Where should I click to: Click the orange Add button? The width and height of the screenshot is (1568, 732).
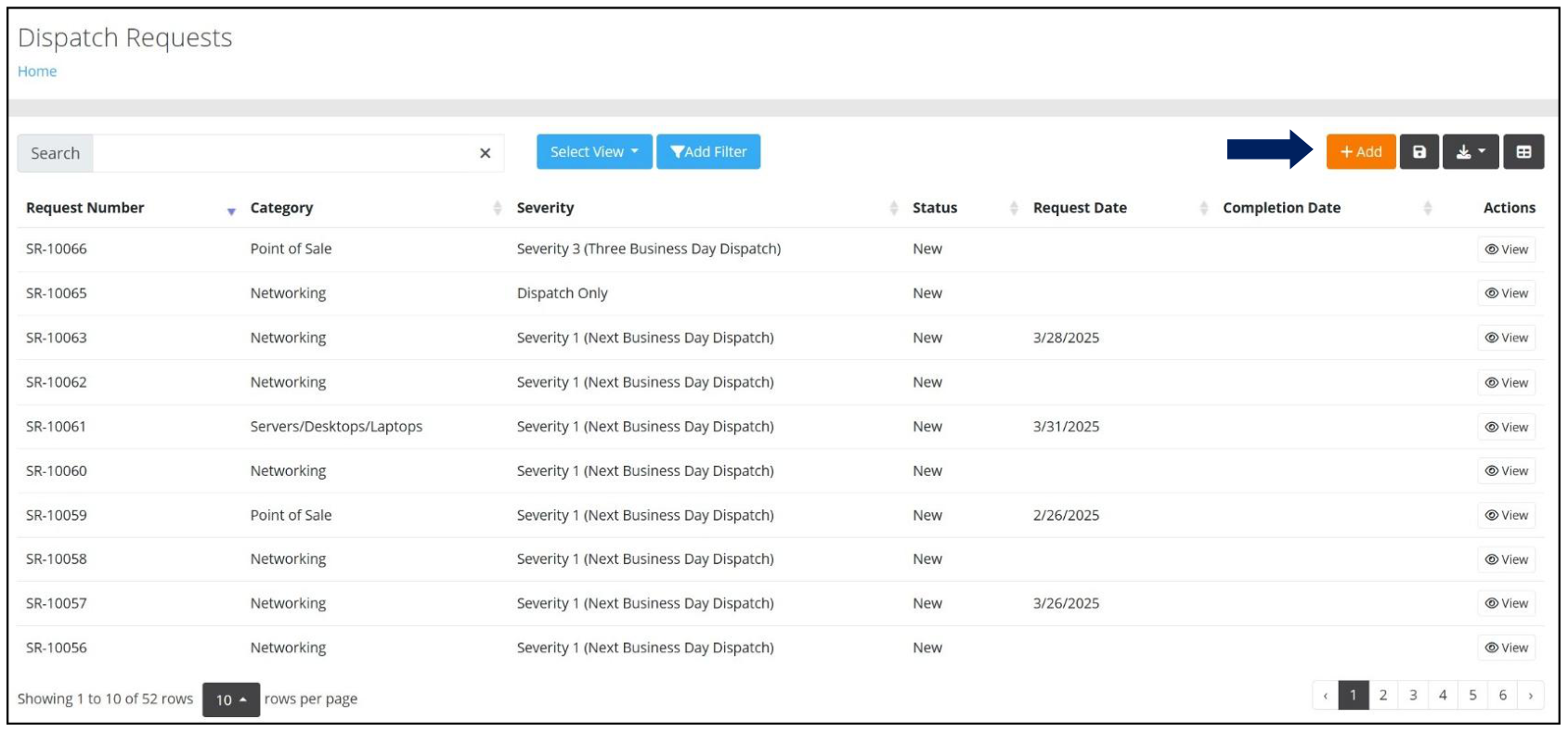1360,152
